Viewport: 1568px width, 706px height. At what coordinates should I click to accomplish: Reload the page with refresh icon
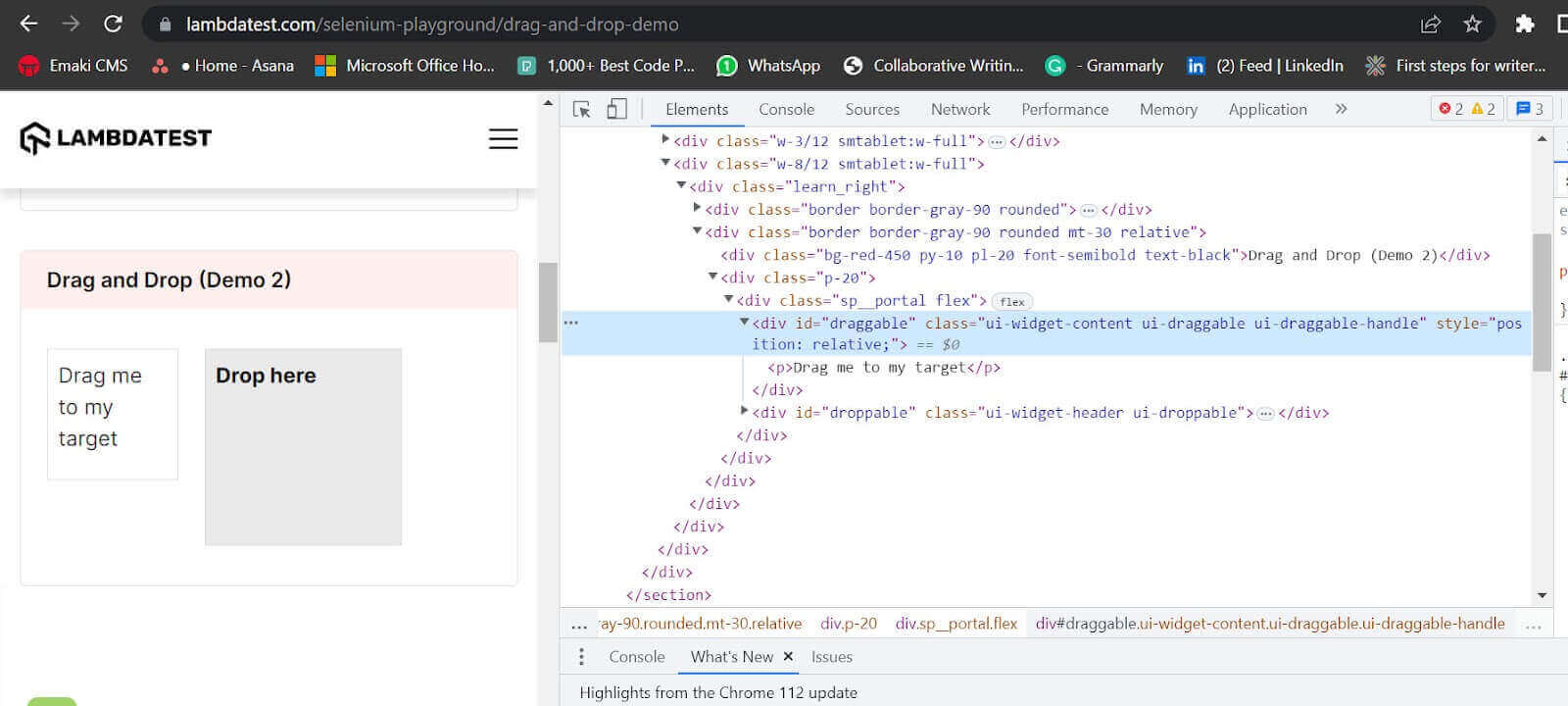click(114, 24)
